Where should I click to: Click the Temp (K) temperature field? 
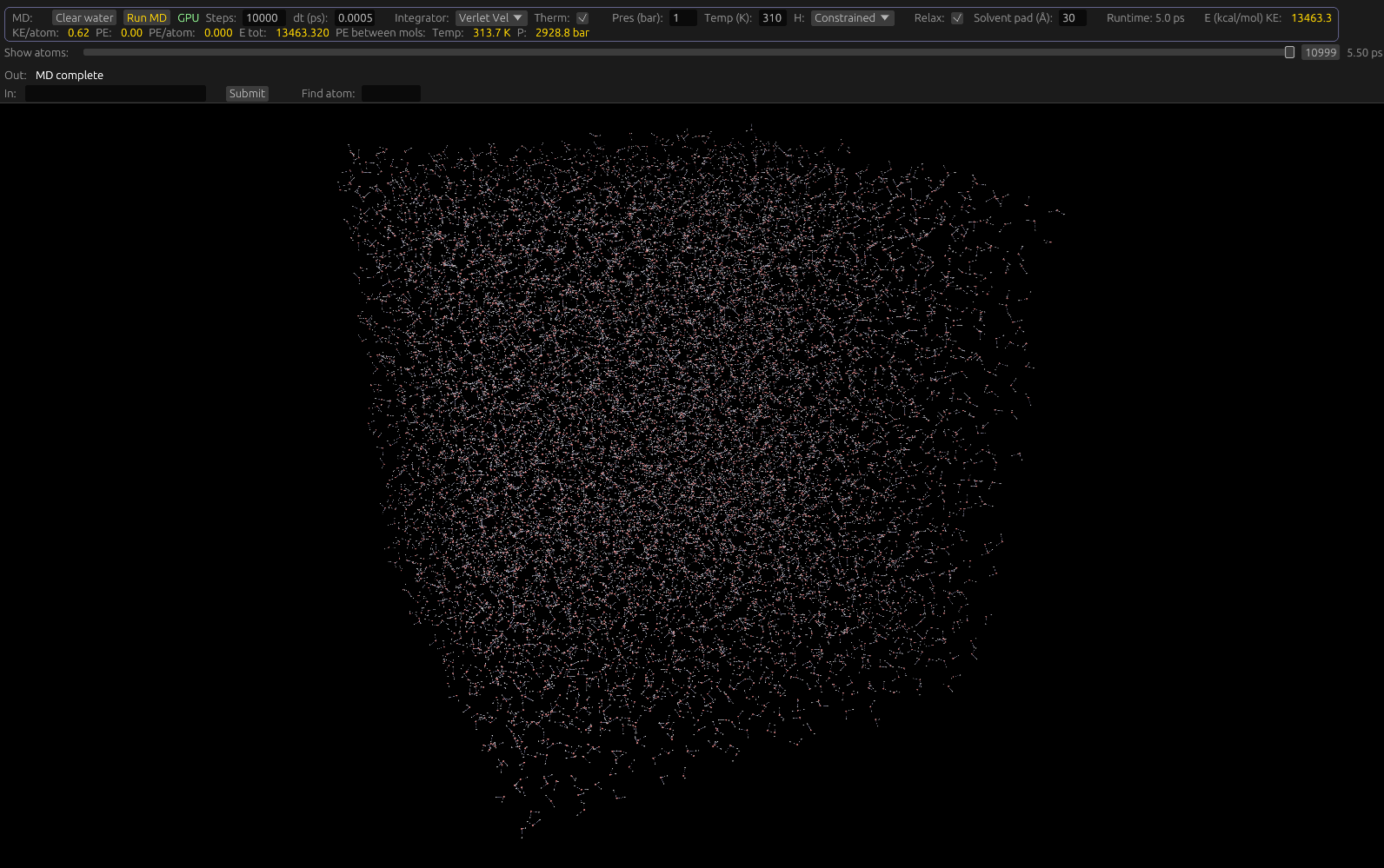point(772,18)
